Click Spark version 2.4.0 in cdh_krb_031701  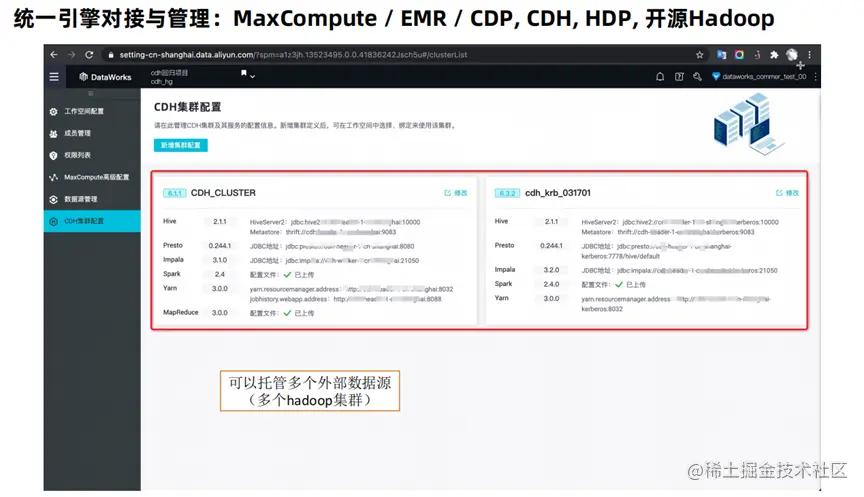click(552, 284)
